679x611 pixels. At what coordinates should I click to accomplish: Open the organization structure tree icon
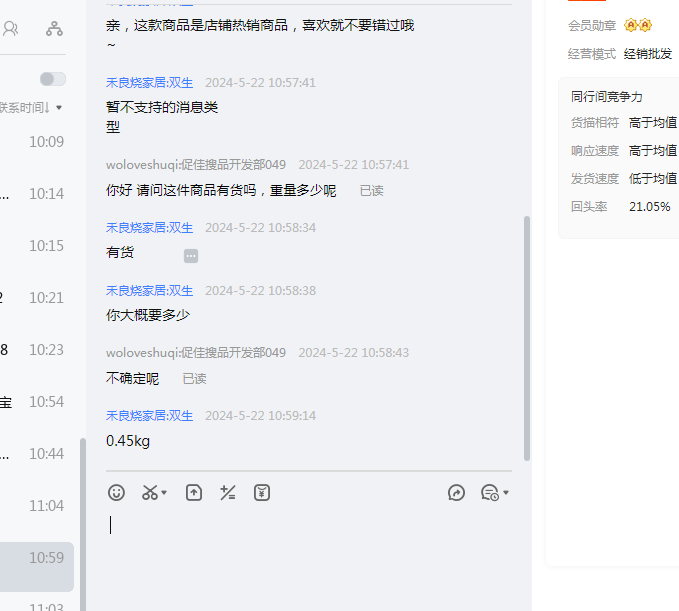pyautogui.click(x=54, y=29)
